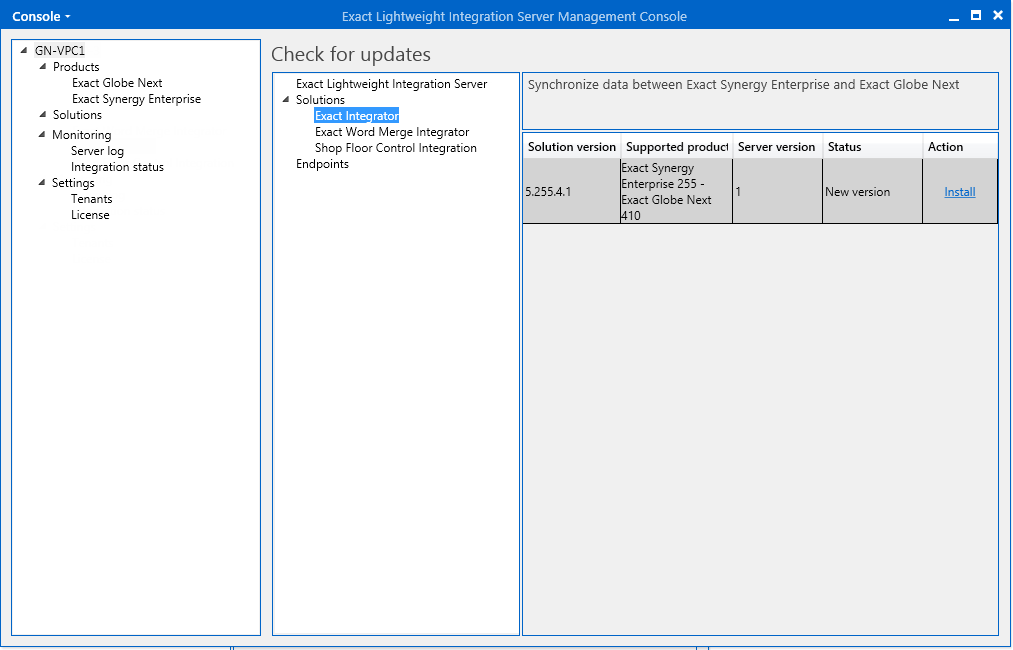
Task: Click the New version status cell
Action: pyautogui.click(x=872, y=192)
